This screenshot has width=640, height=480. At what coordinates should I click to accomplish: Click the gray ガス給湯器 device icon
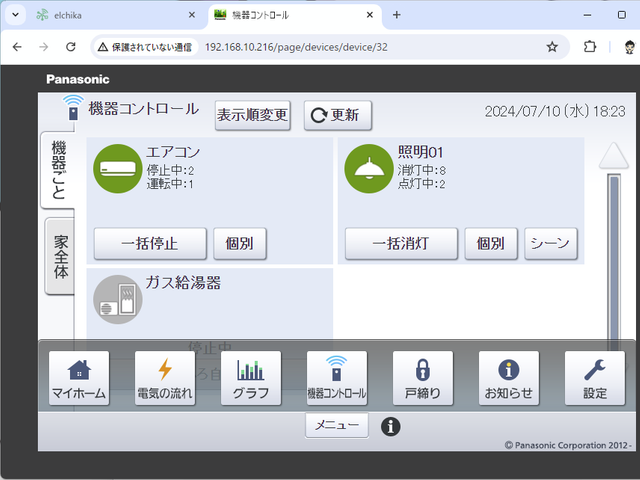(118, 300)
